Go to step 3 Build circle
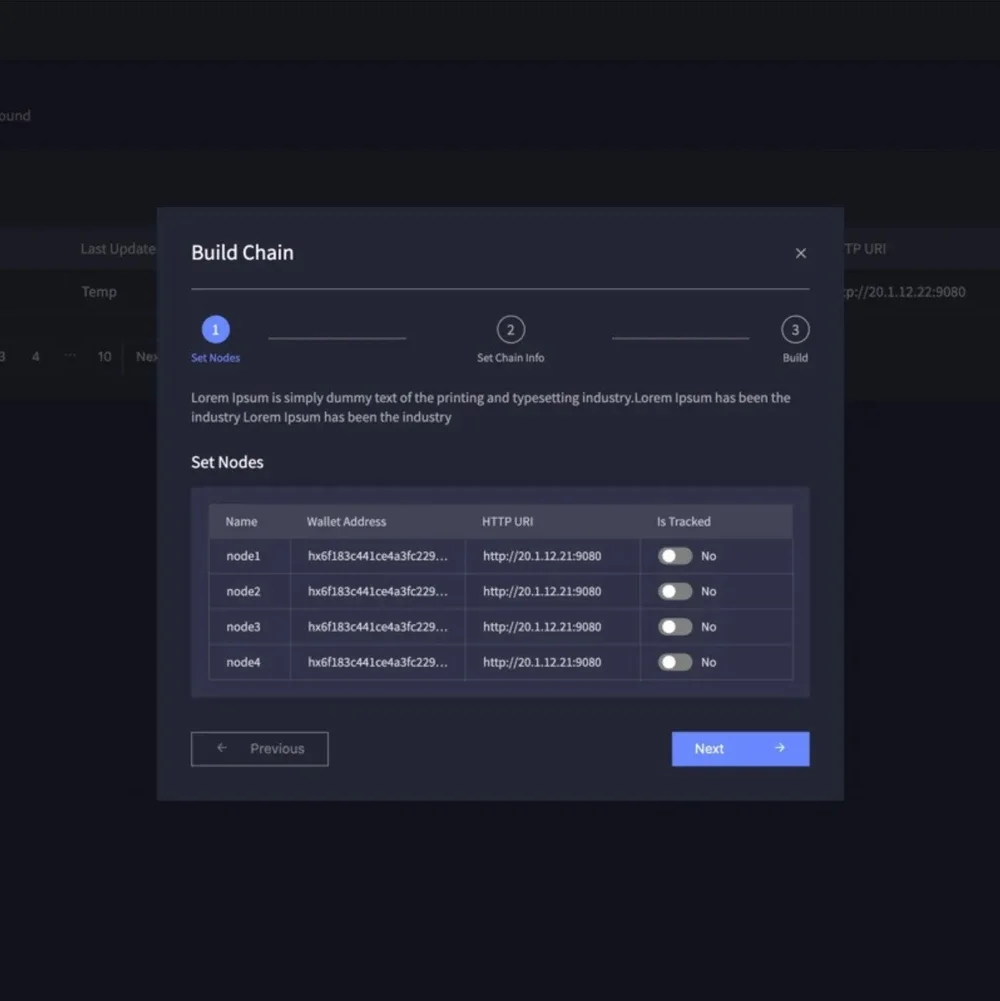This screenshot has height=1001, width=1000. pyautogui.click(x=795, y=330)
